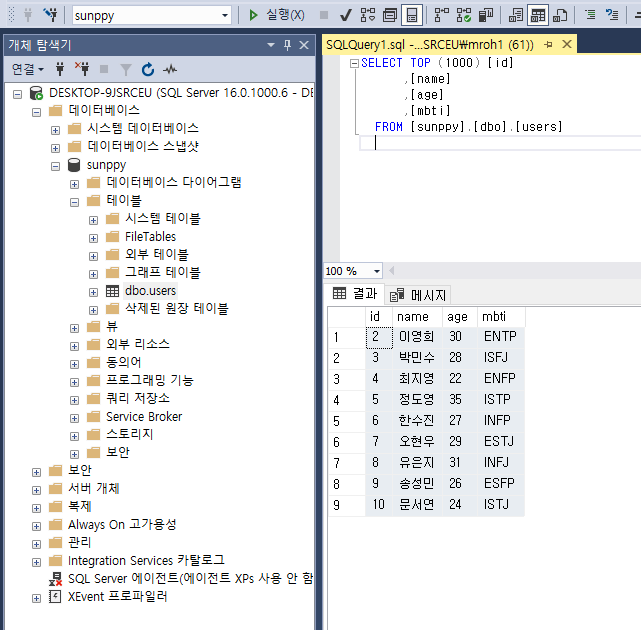The image size is (641, 630).
Task: Toggle auto-hide pin on Object Explorer panel
Action: [x=287, y=45]
